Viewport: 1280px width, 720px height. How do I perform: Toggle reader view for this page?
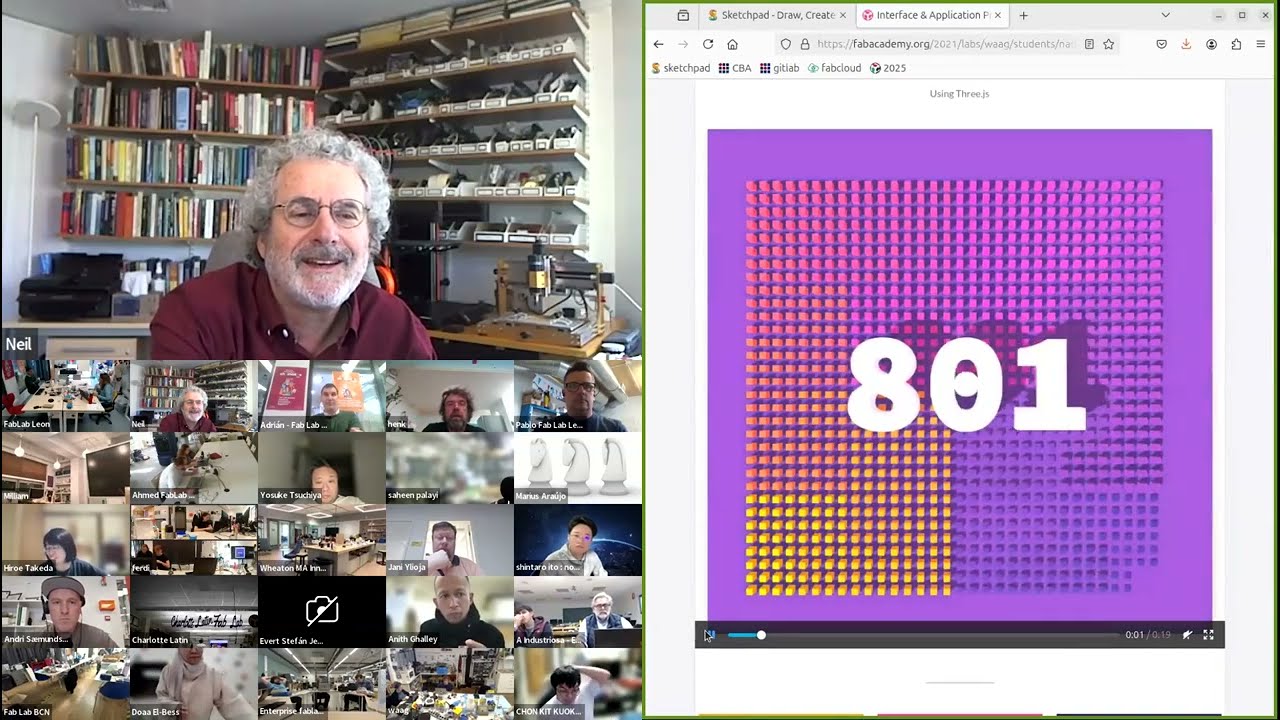(1089, 44)
